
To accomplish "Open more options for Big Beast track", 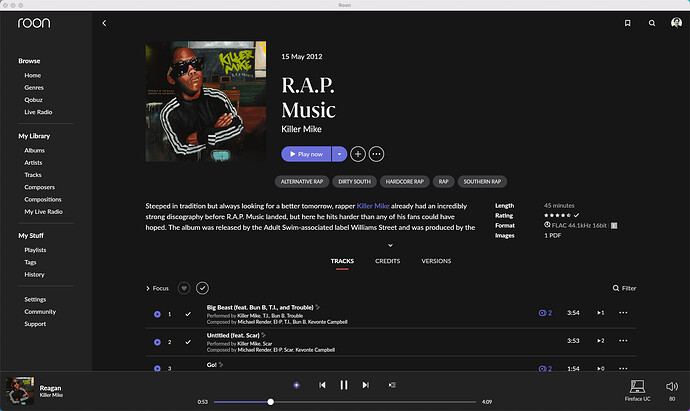I will (x=623, y=313).
